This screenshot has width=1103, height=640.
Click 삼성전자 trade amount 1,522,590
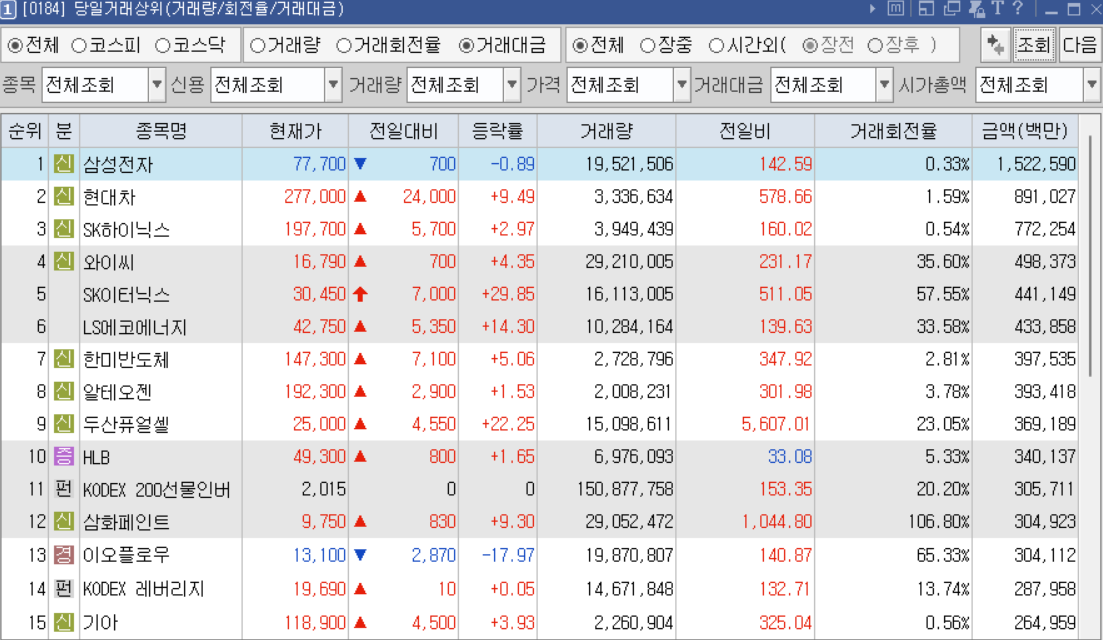pos(1036,164)
